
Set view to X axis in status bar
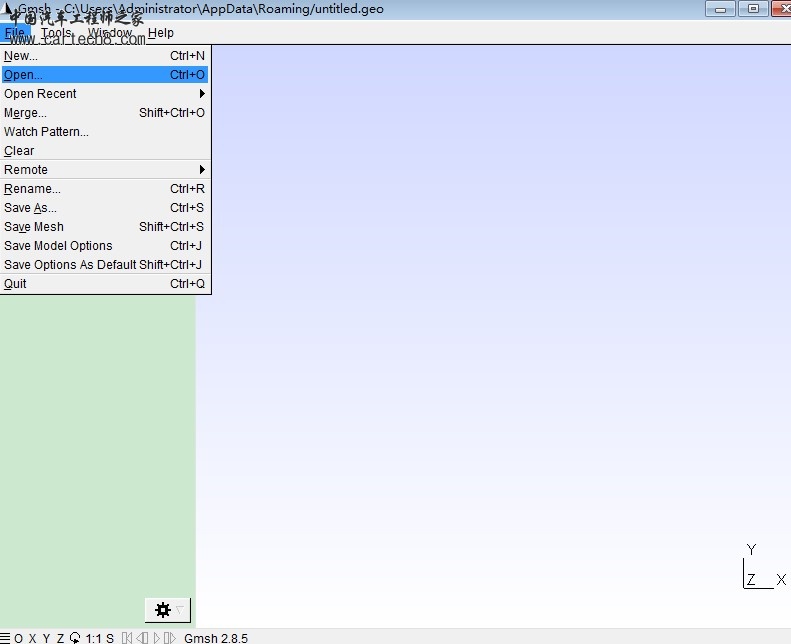[32, 638]
